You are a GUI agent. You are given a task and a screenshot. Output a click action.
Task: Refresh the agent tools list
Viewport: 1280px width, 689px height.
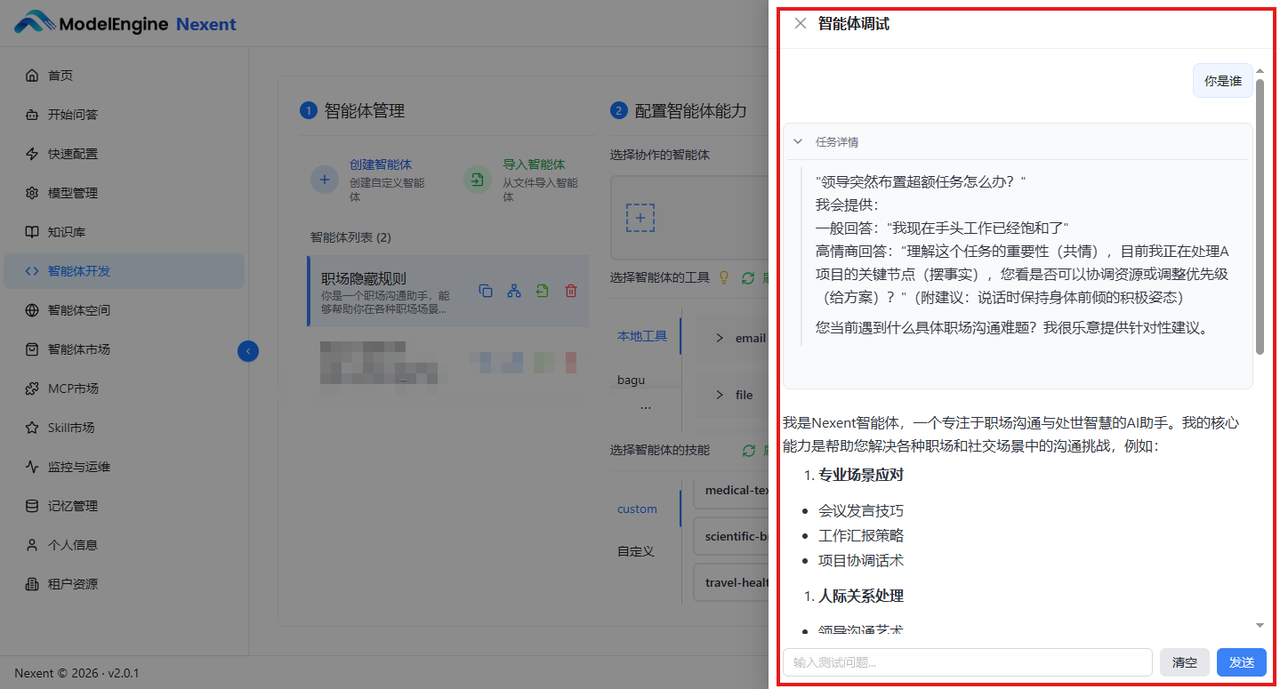pyautogui.click(x=746, y=277)
